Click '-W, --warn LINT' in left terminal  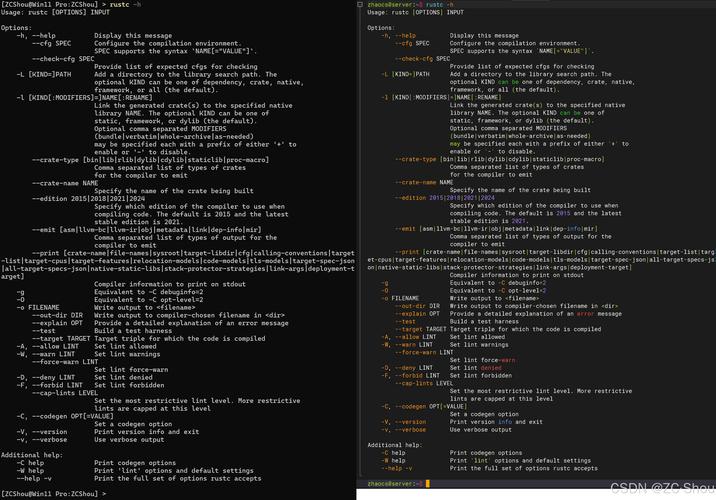point(46,354)
